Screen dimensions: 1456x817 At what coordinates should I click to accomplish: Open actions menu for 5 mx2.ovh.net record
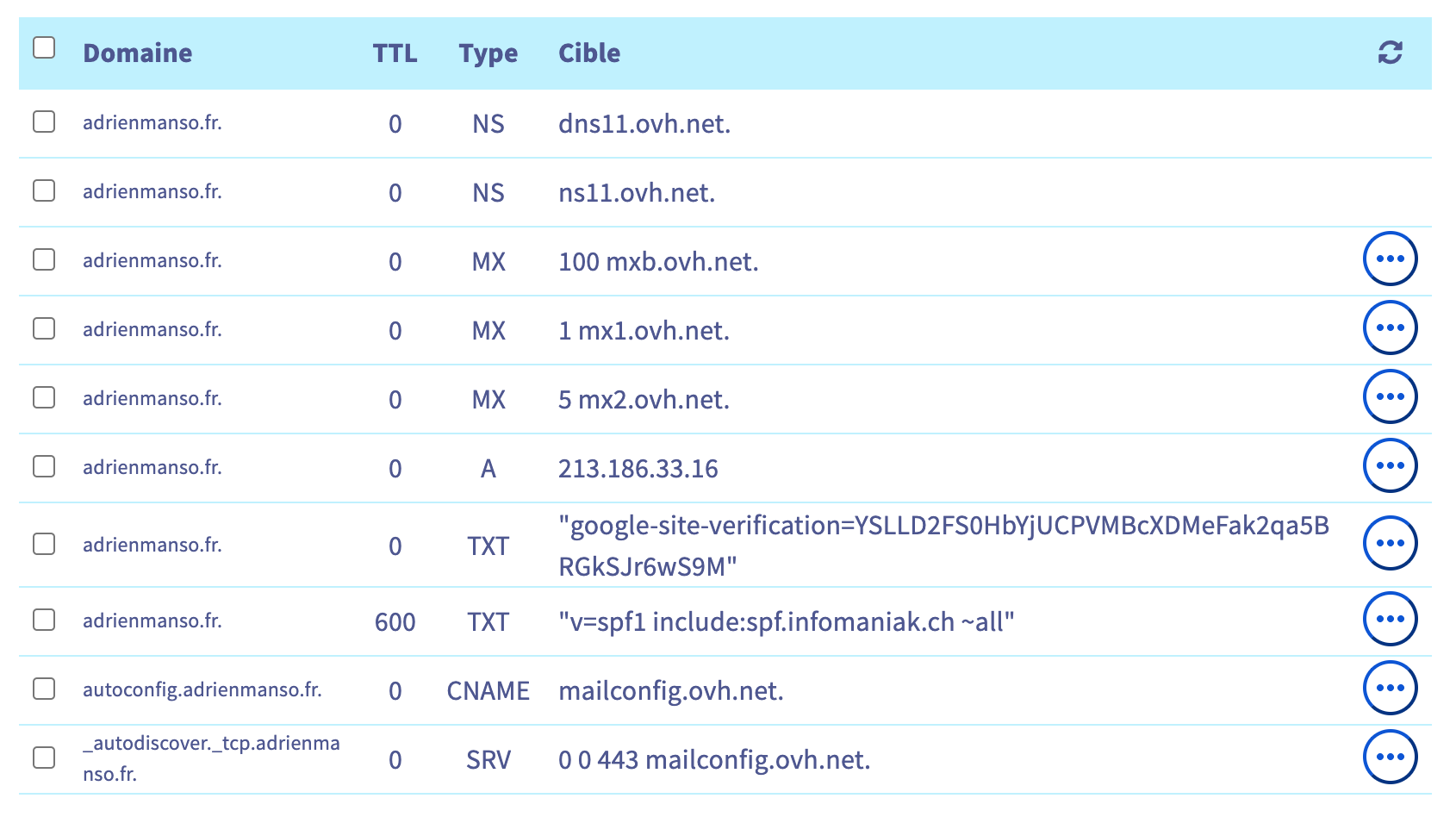click(x=1390, y=396)
